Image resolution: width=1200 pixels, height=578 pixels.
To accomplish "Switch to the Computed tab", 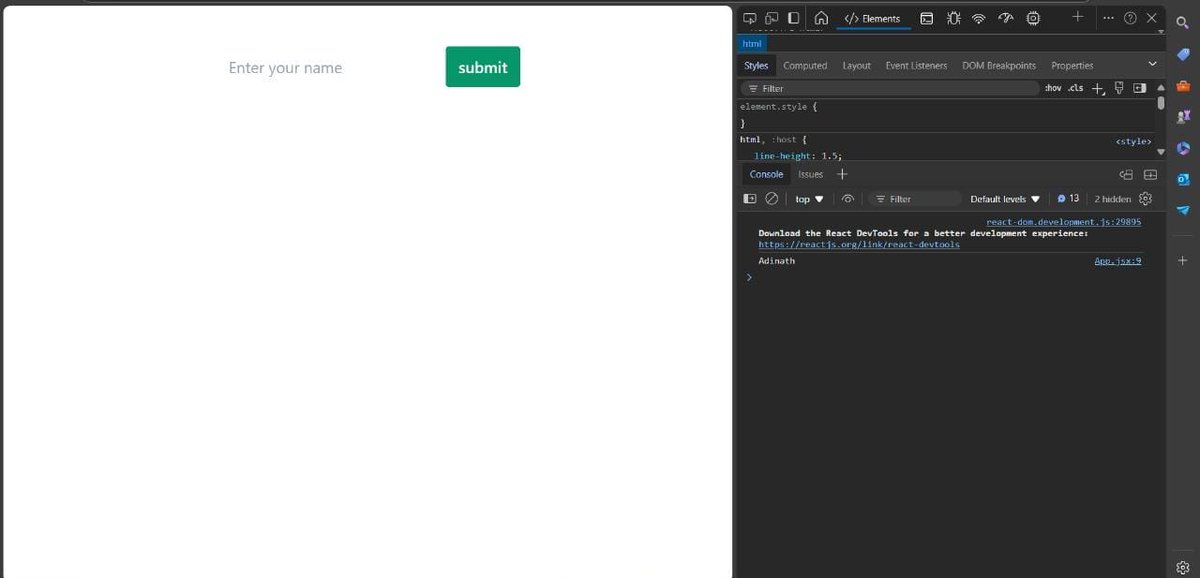I will tap(805, 65).
